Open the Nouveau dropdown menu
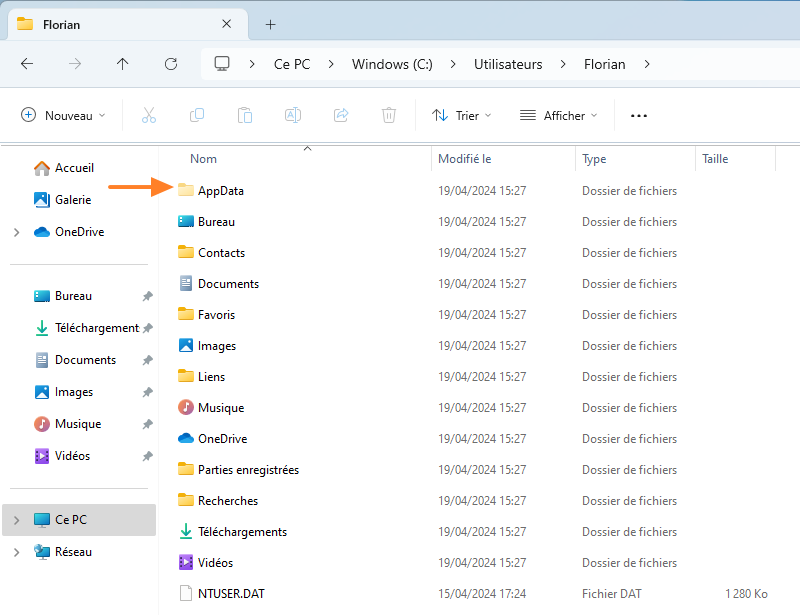The image size is (800, 615). tap(63, 116)
